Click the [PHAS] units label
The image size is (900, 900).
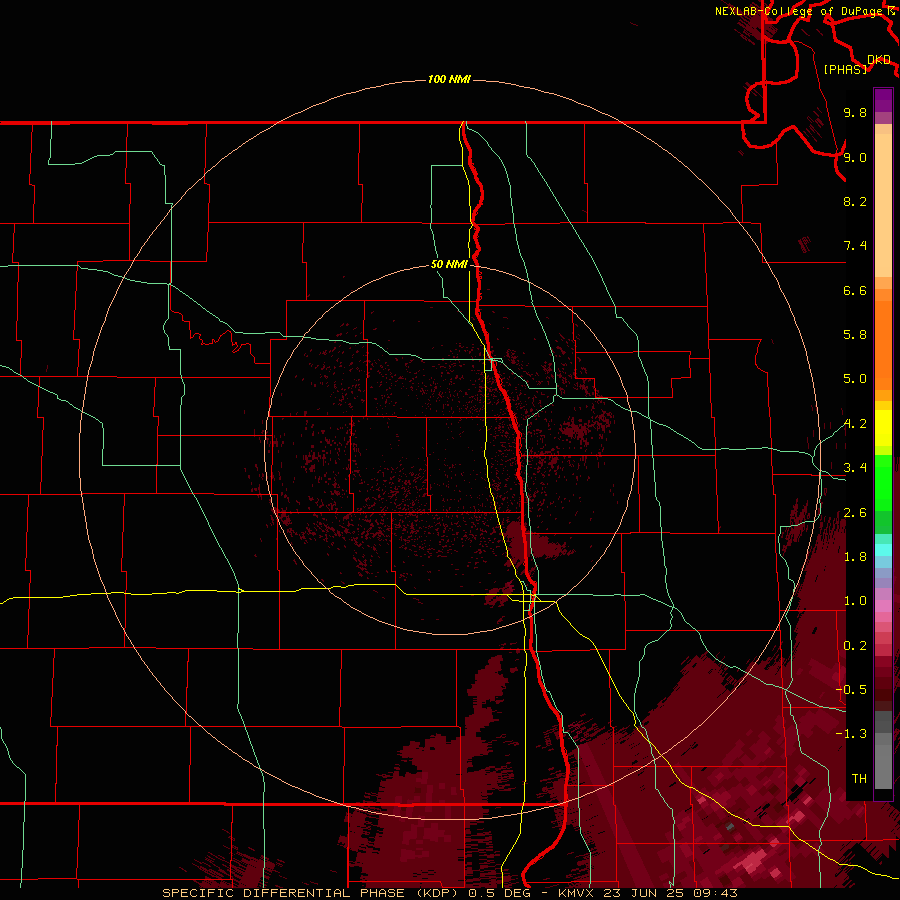coord(845,70)
